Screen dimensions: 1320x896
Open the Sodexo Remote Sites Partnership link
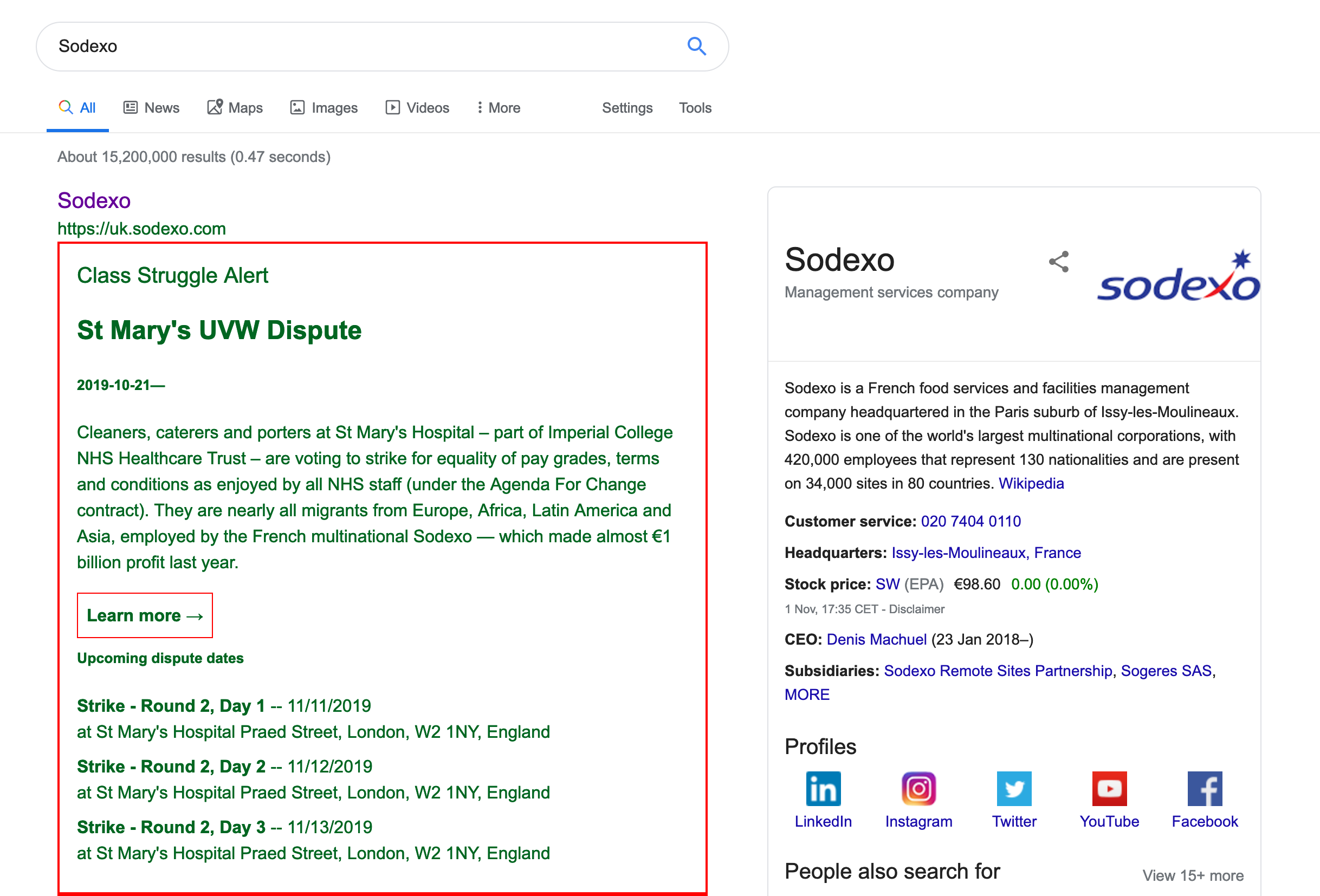pyautogui.click(x=998, y=670)
